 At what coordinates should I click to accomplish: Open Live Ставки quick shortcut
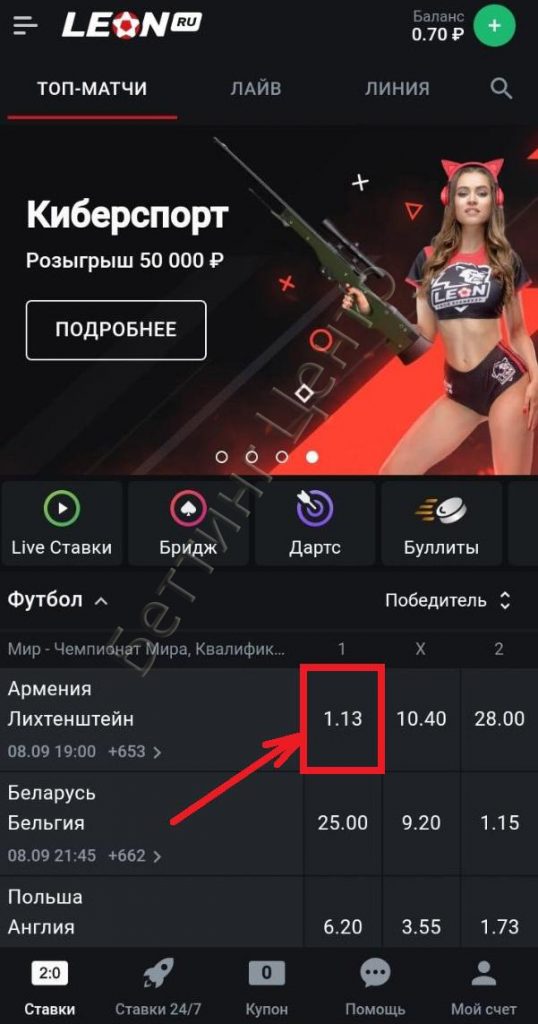click(x=61, y=523)
